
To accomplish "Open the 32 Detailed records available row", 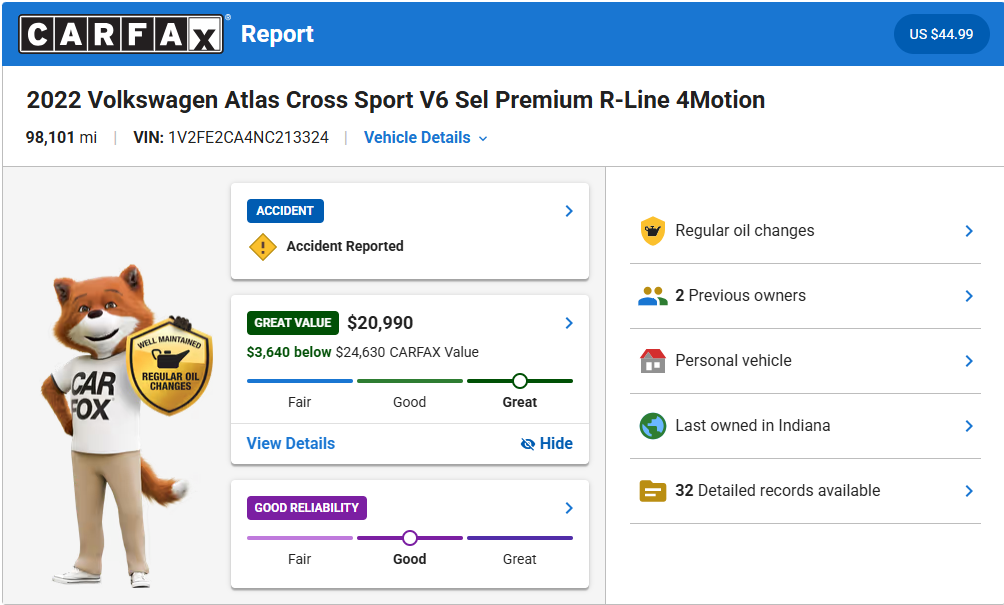I will click(967, 491).
